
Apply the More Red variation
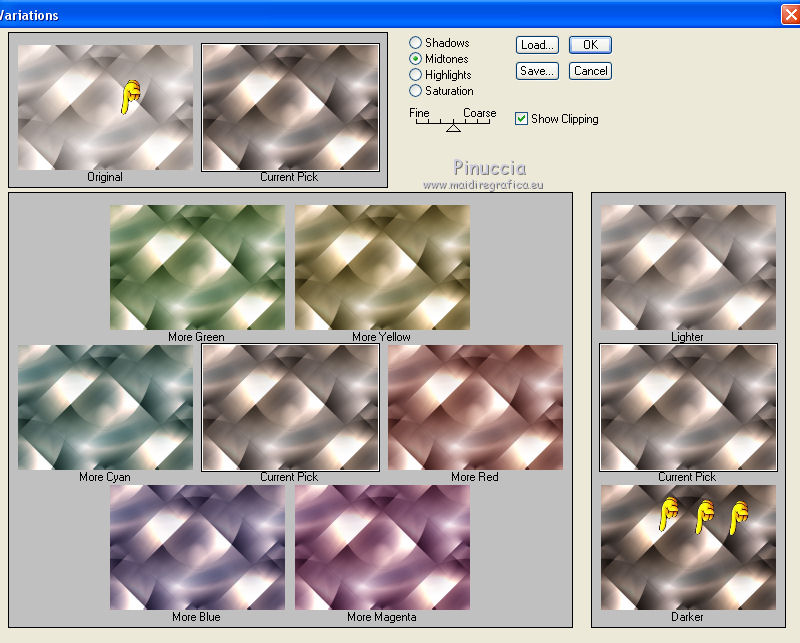click(475, 407)
